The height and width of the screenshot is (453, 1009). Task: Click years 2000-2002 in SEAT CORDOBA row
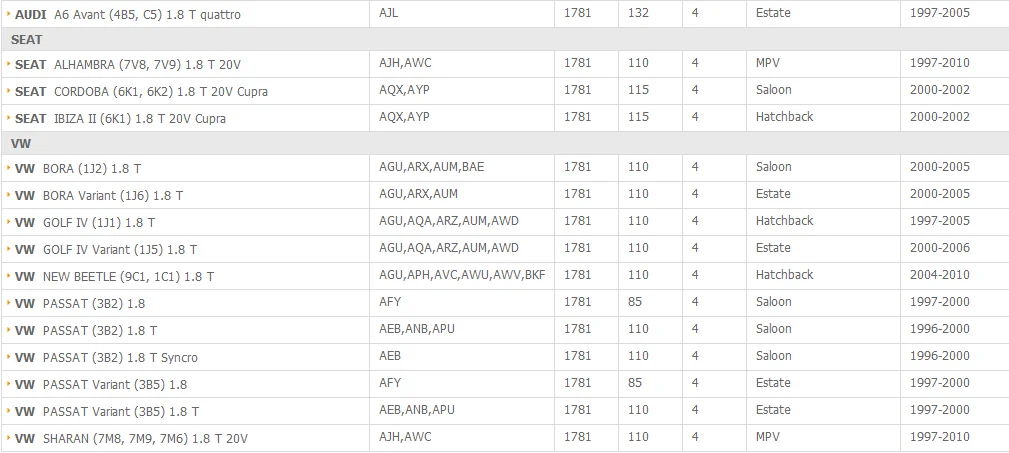(x=940, y=90)
